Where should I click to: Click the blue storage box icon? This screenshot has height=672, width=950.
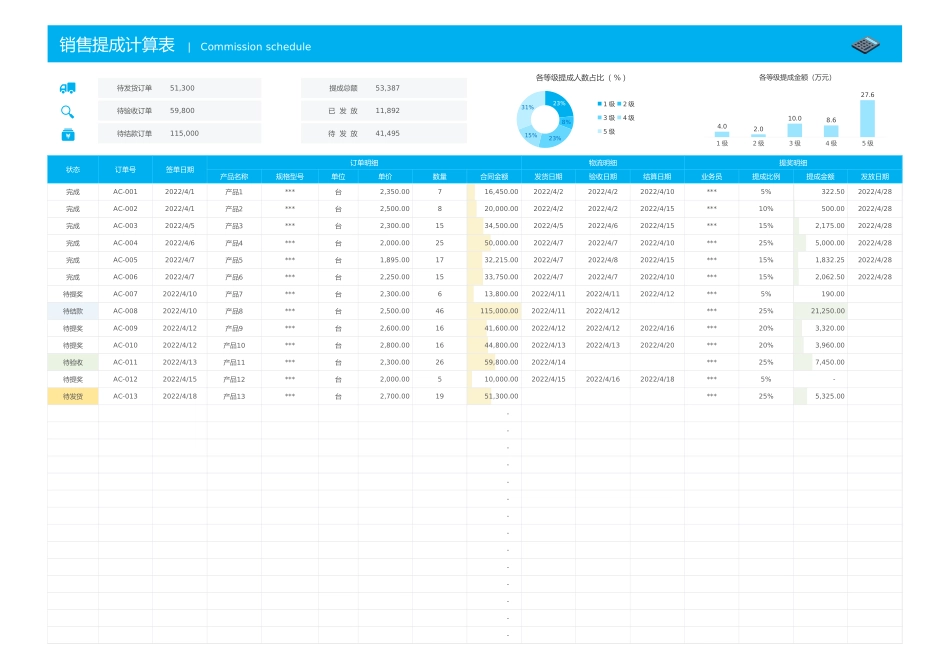click(67, 134)
